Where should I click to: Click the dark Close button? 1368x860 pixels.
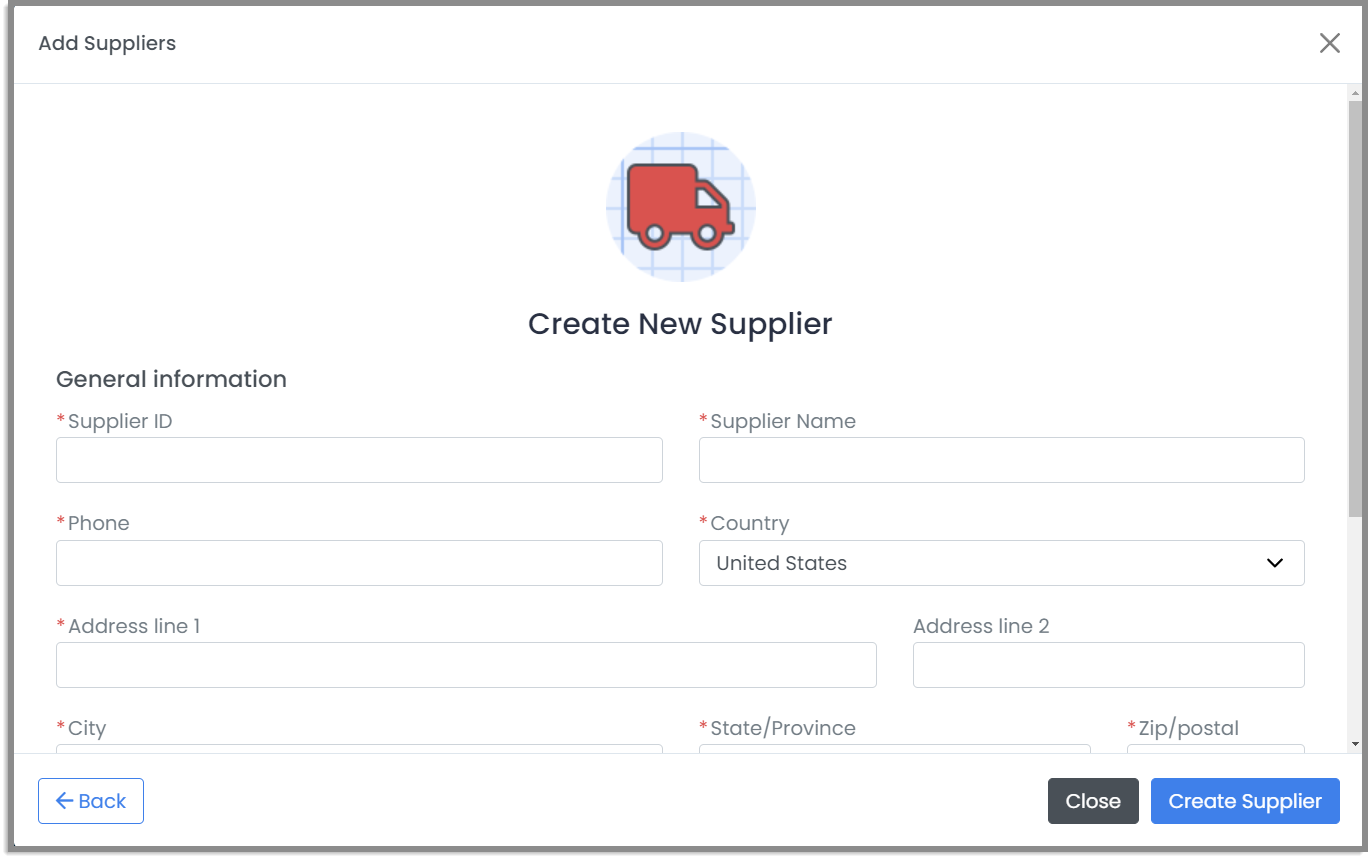pos(1093,801)
